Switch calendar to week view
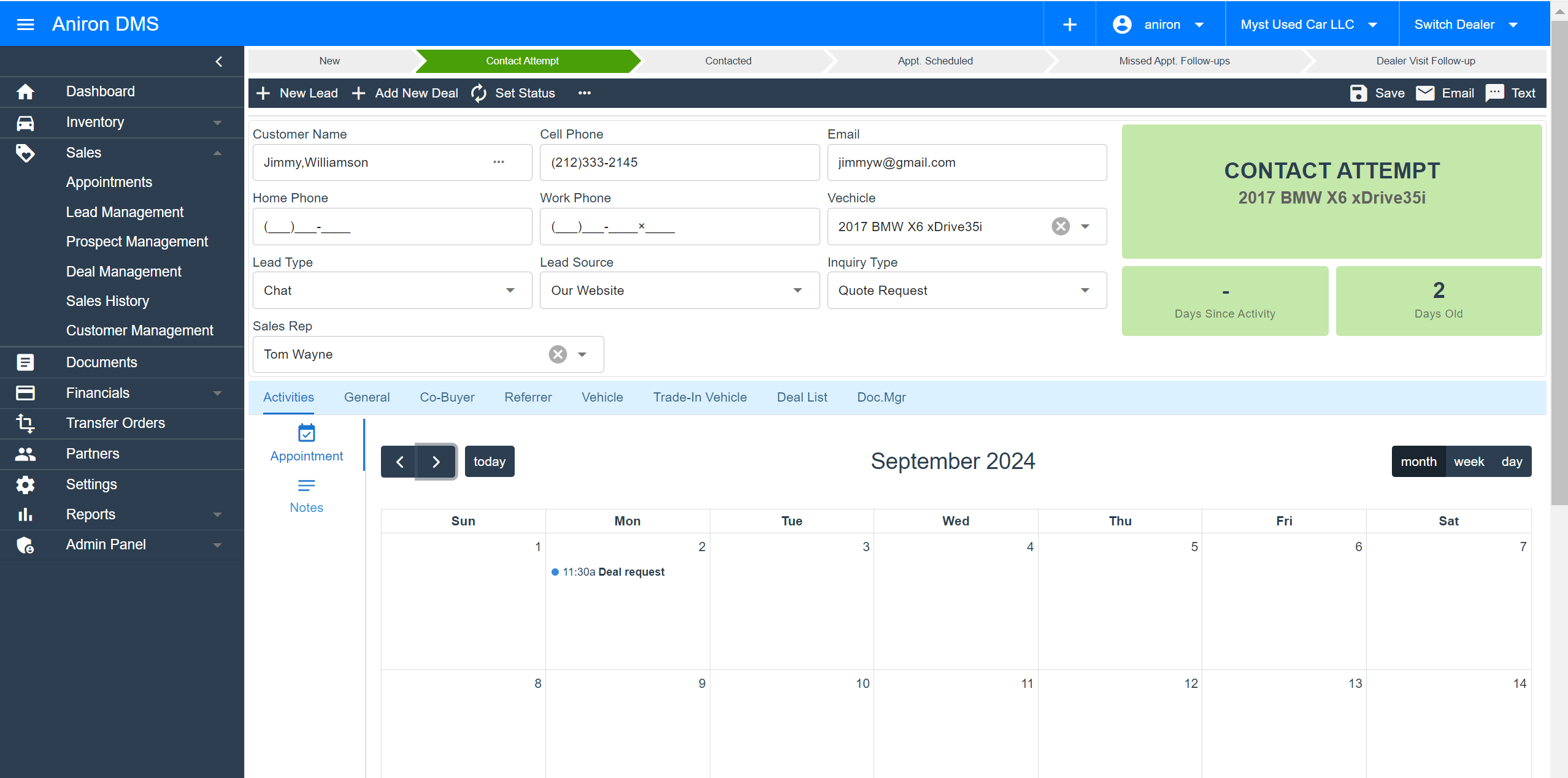Screen dimensions: 1568x778 coord(1469,462)
